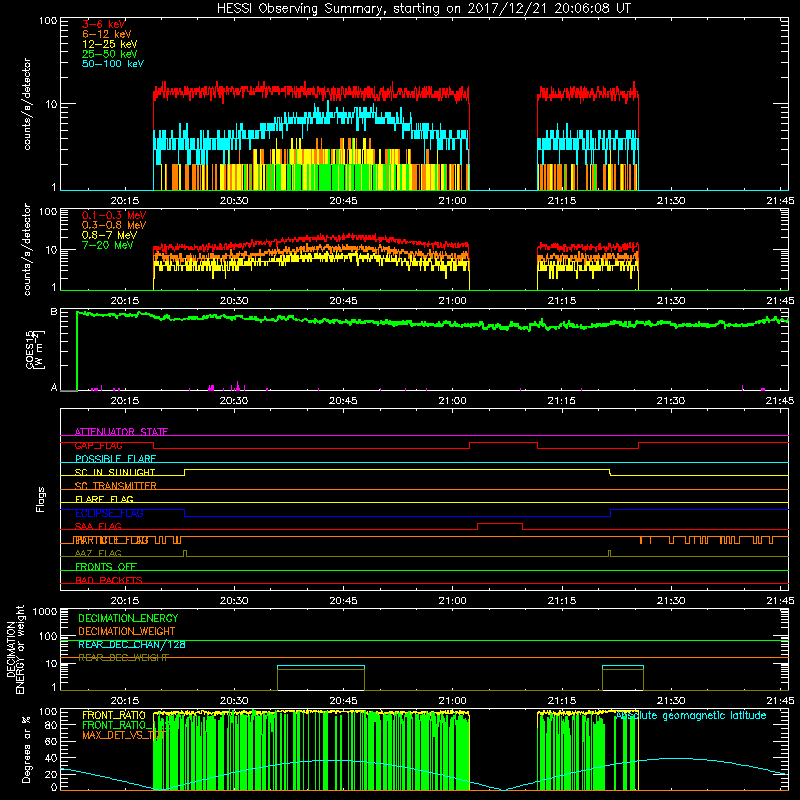Click the HESSI Observing Summary plot title

423,9
